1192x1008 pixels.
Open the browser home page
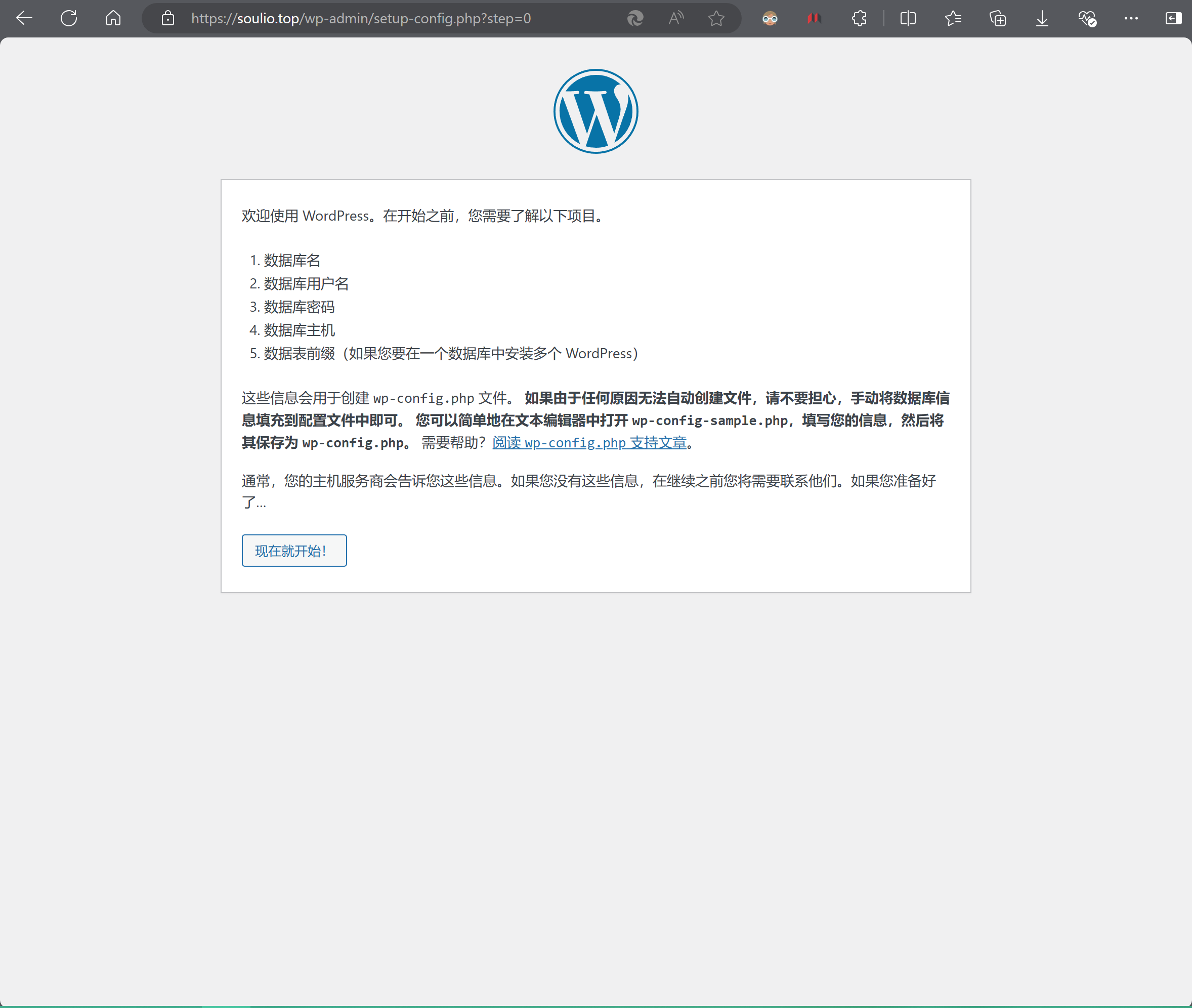pyautogui.click(x=113, y=18)
